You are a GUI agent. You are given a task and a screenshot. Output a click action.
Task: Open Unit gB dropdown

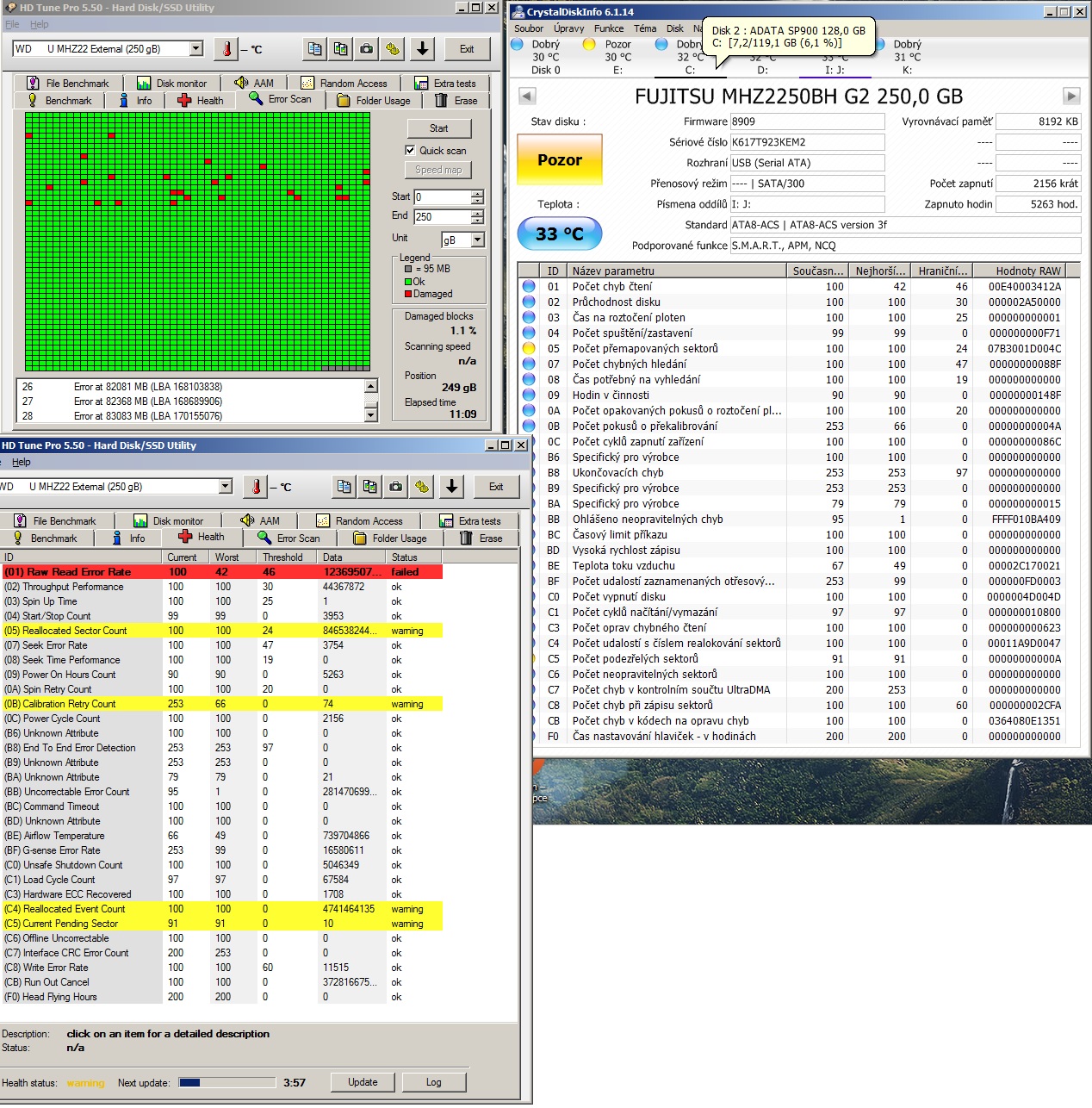(478, 240)
